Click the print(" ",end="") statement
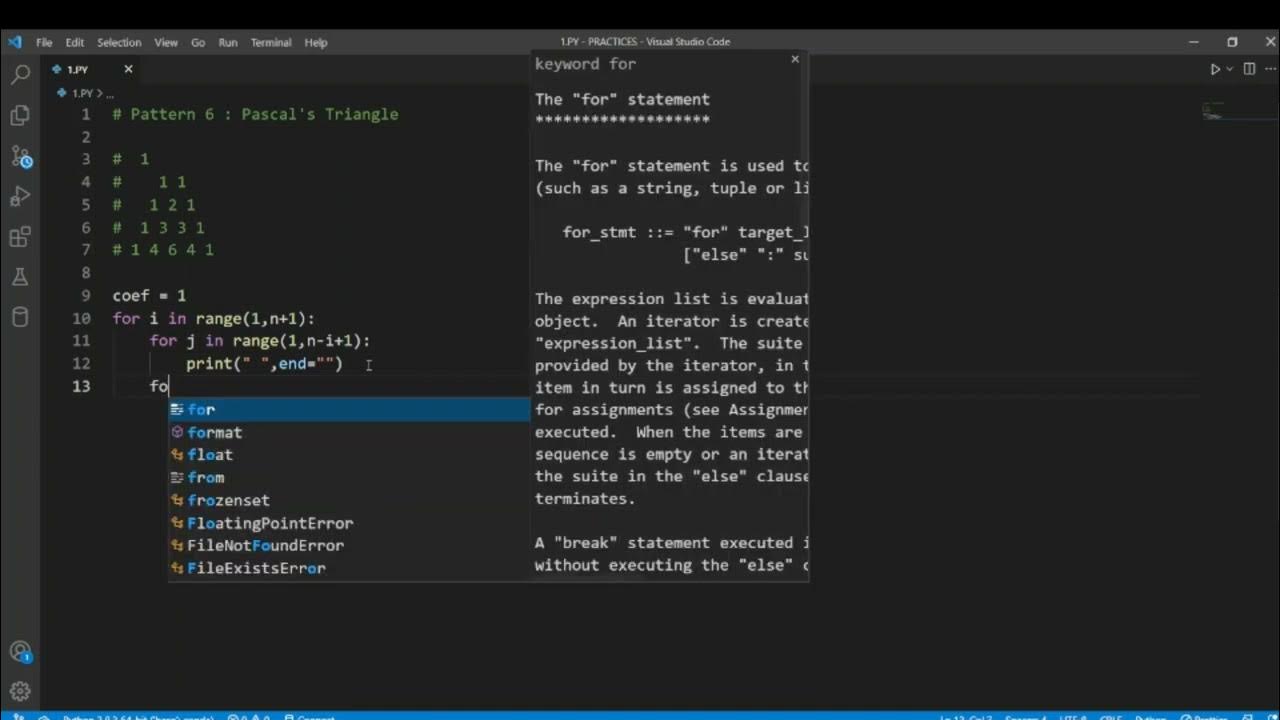The image size is (1280, 720). pos(264,364)
